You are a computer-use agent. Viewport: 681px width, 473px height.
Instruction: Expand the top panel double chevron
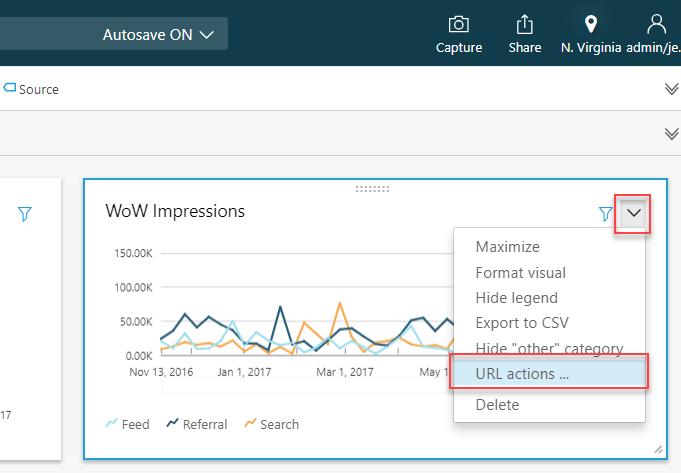[672, 89]
